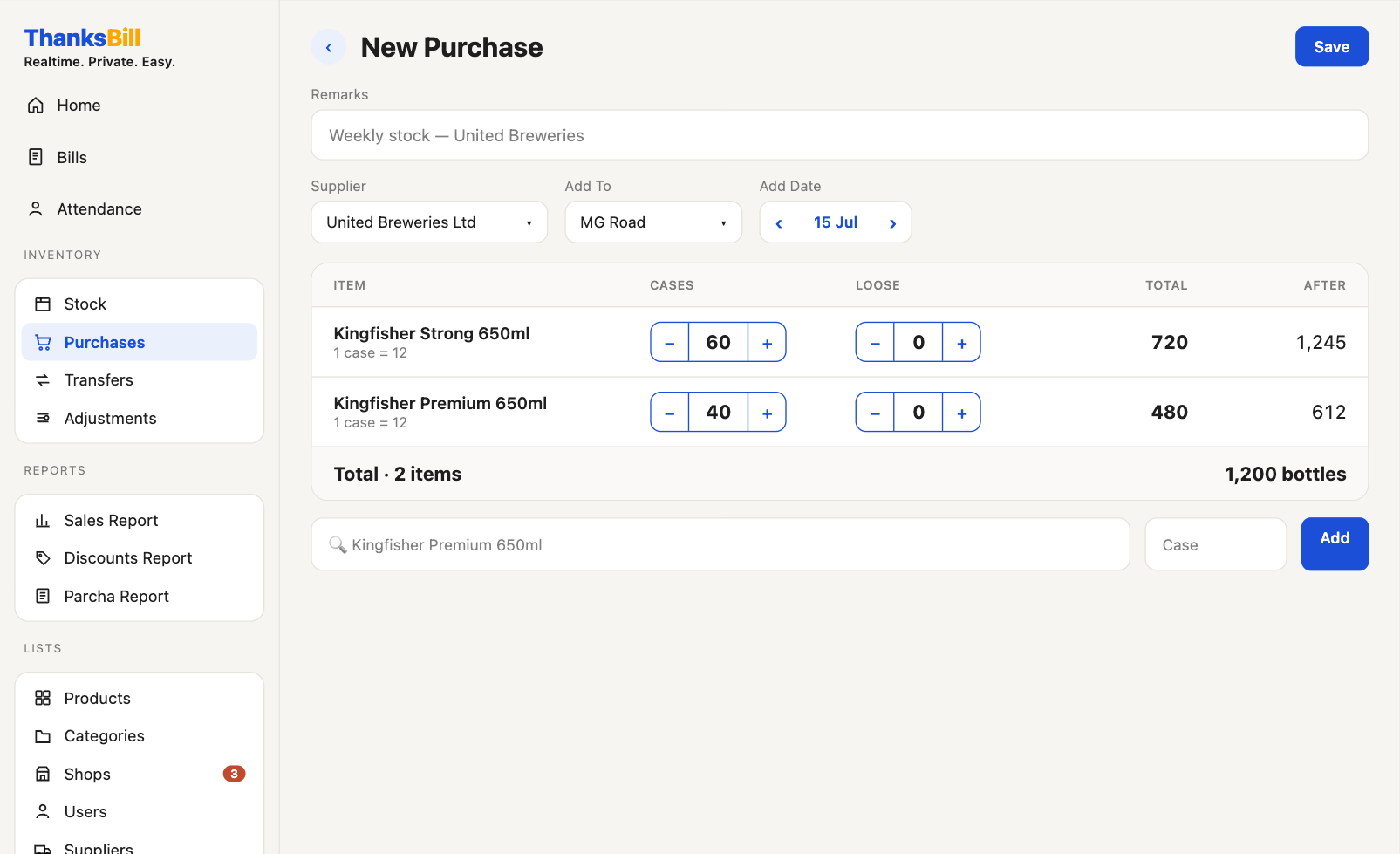This screenshot has width=1400, height=854.
Task: Focus the Remarks input field
Action: pyautogui.click(x=839, y=135)
